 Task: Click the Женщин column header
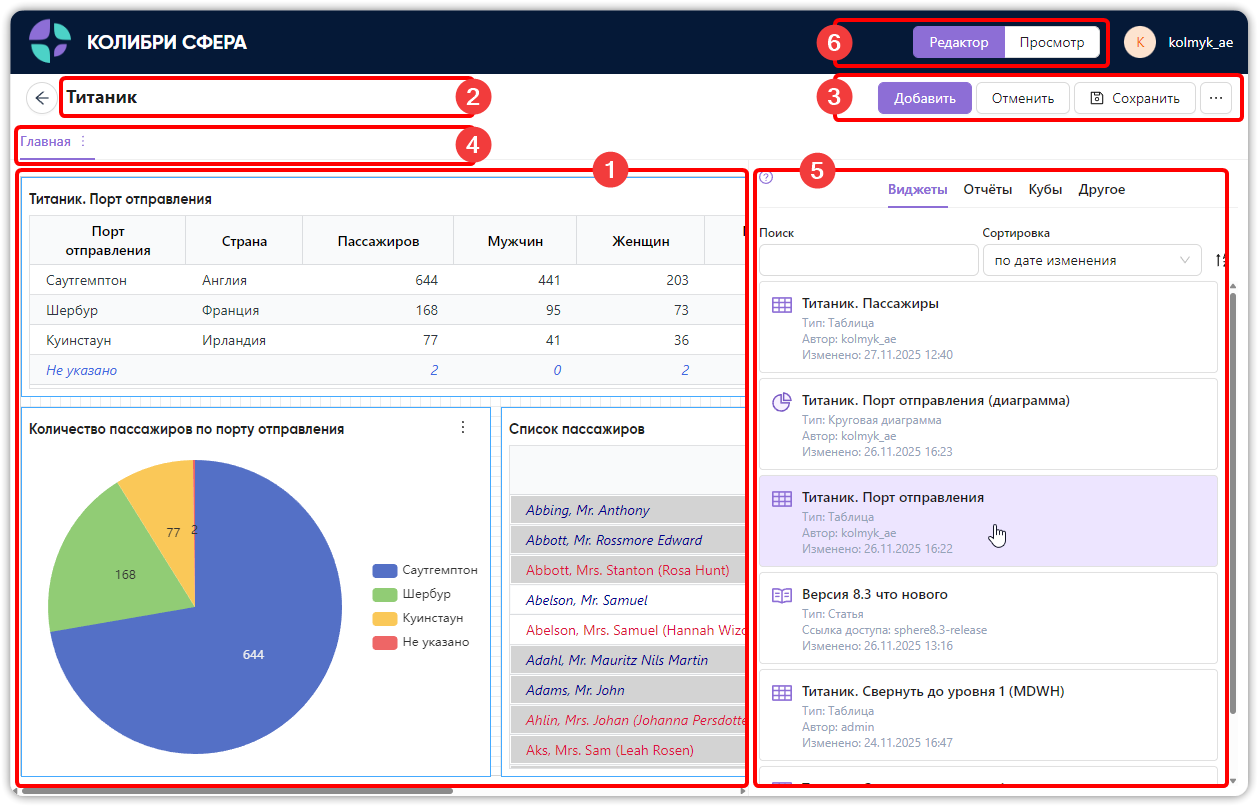[640, 241]
